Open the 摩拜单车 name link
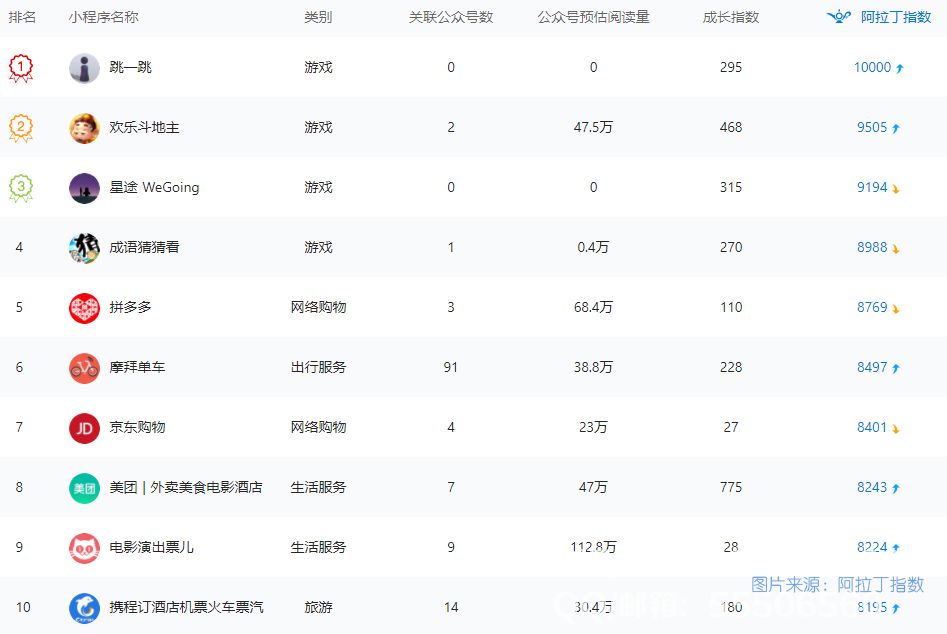 click(x=137, y=367)
